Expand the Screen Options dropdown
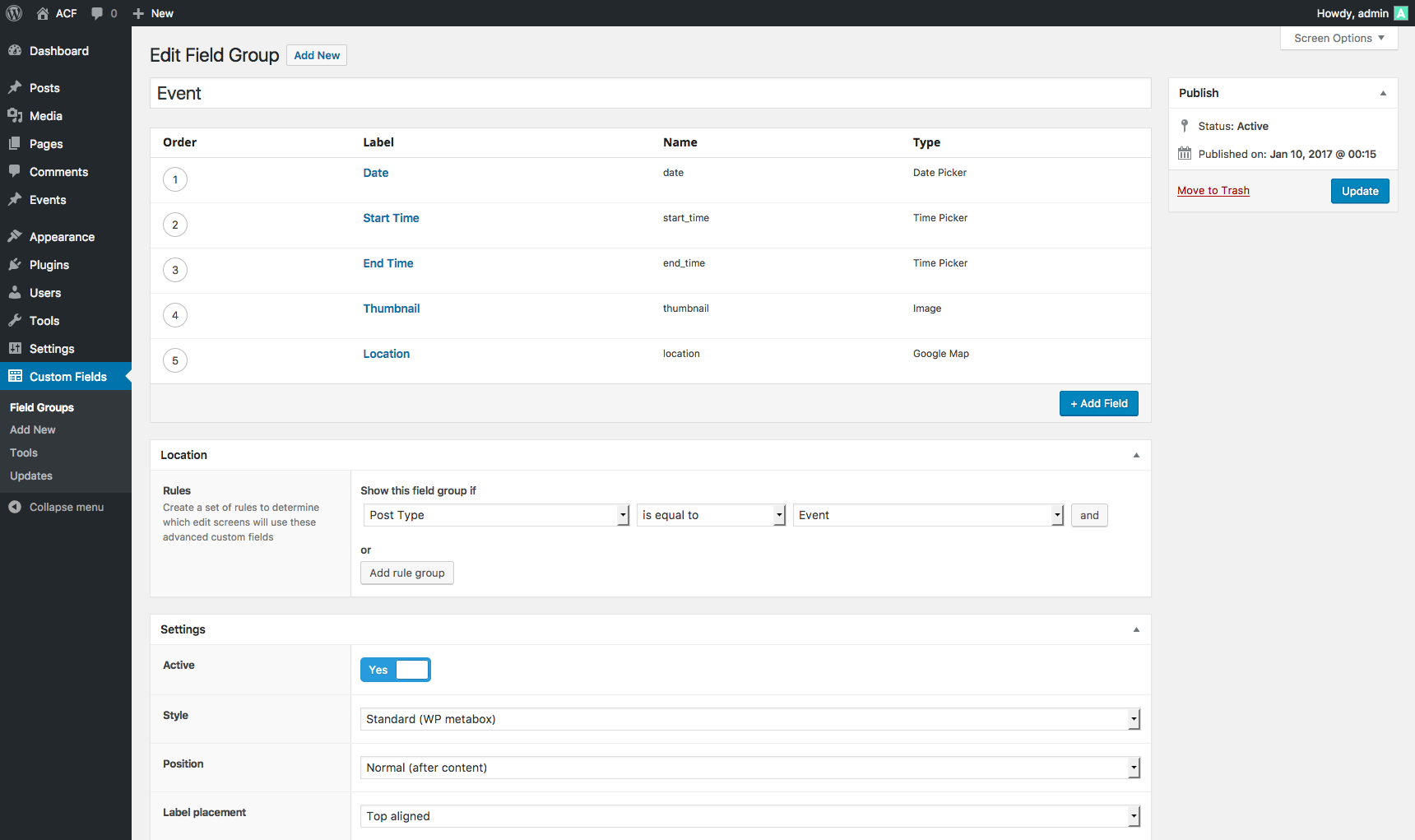Image resolution: width=1415 pixels, height=840 pixels. tap(1338, 38)
